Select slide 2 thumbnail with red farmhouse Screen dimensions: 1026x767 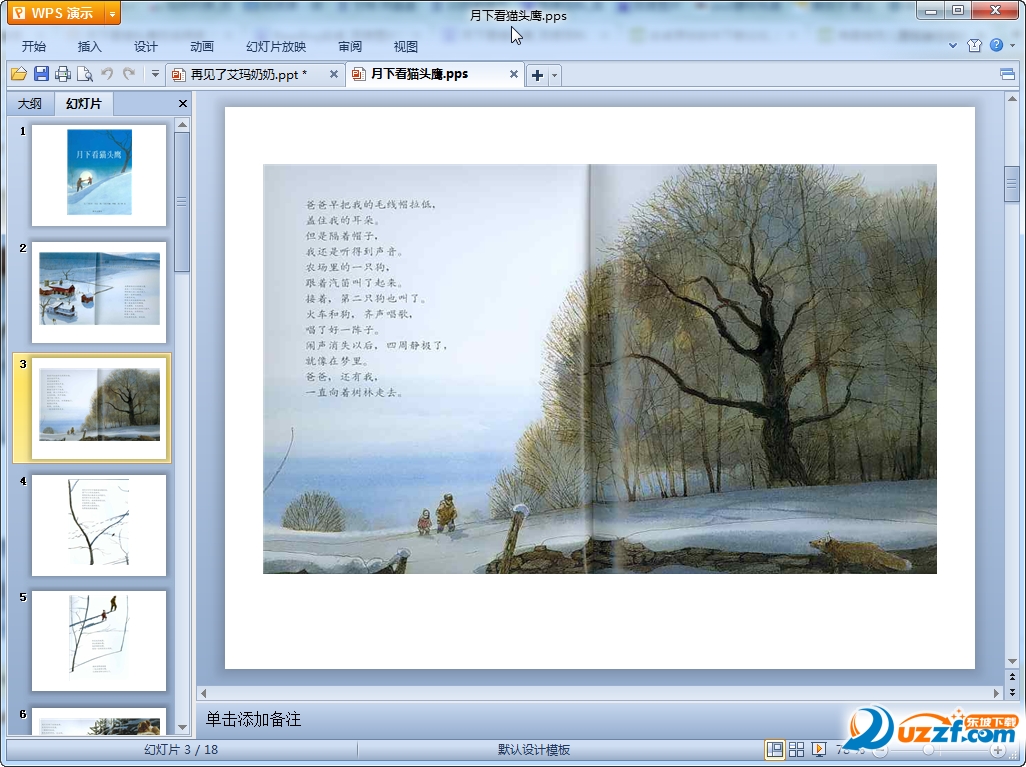(x=99, y=292)
